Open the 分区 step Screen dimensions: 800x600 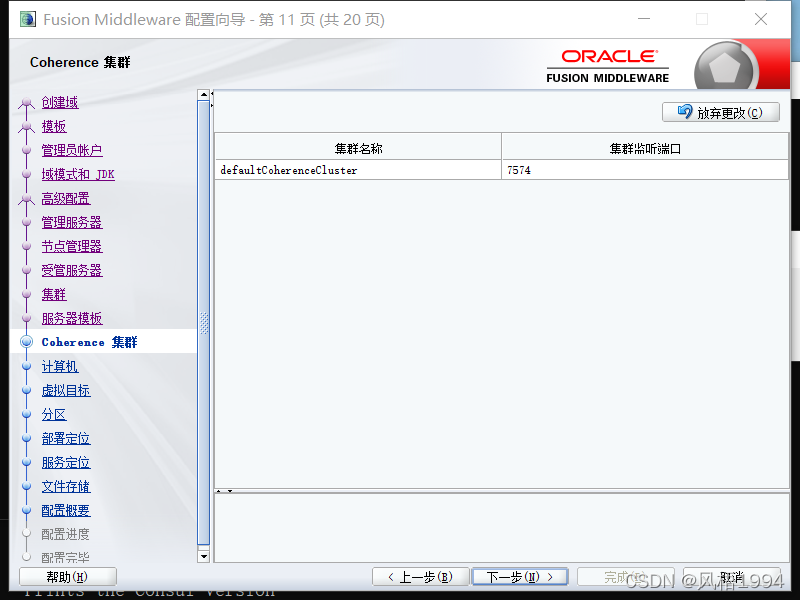(54, 414)
